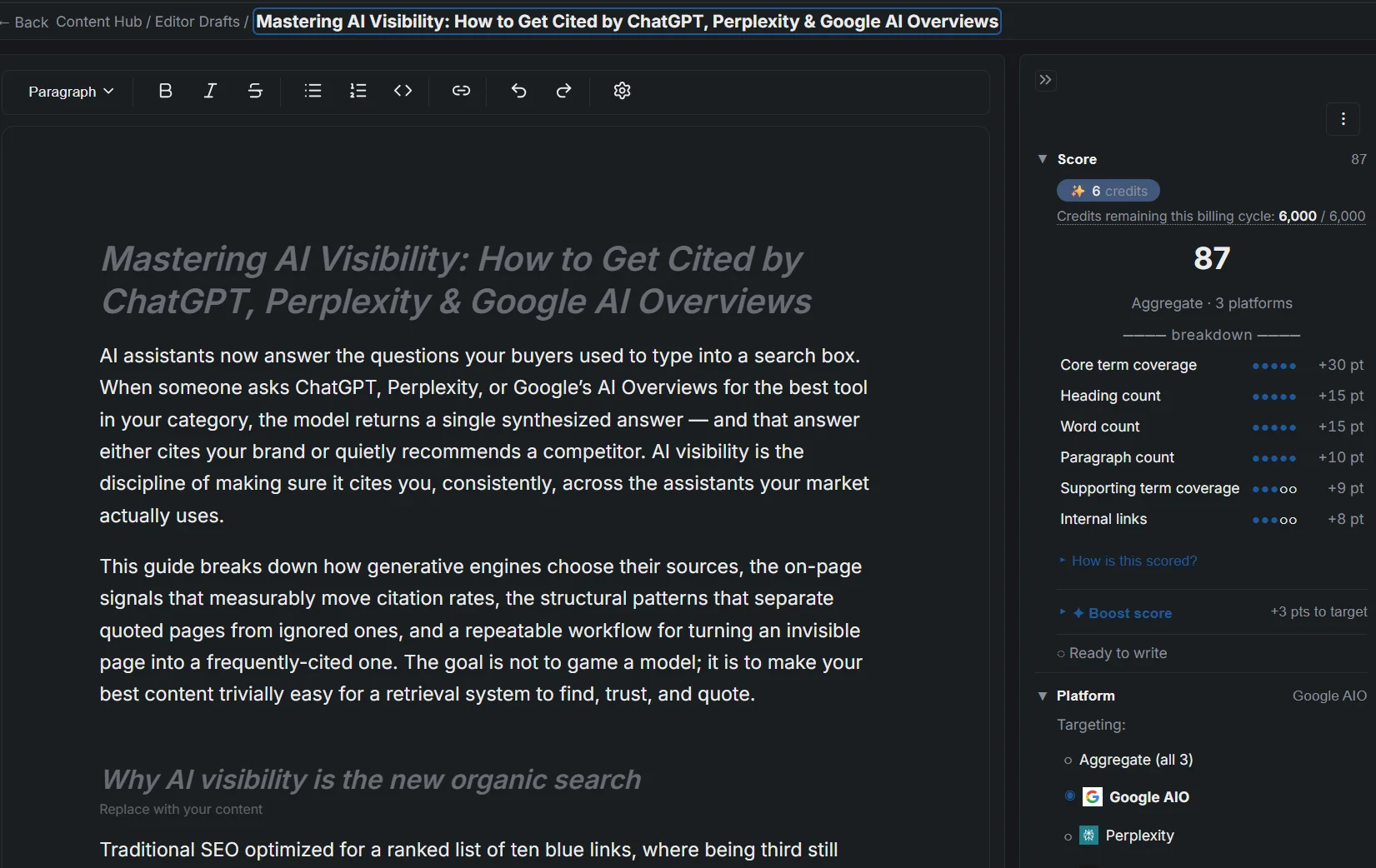This screenshot has width=1376, height=868.
Task: Insert a numbered list
Action: click(x=358, y=91)
